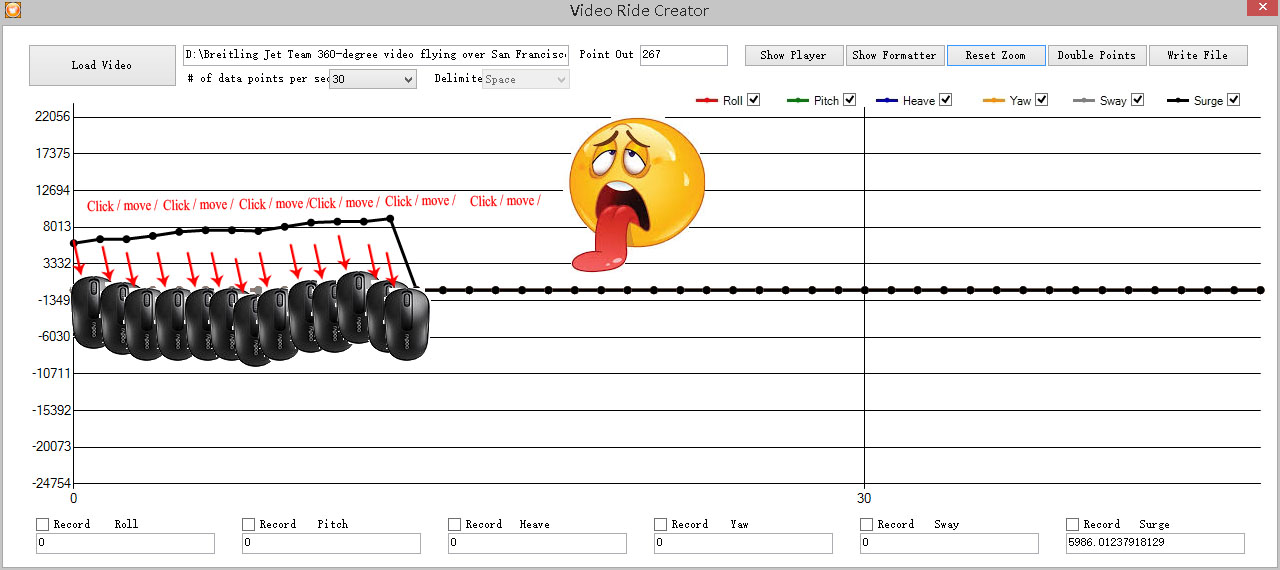This screenshot has height=570, width=1280.
Task: Open the video player with Show Player
Action: pyautogui.click(x=794, y=55)
